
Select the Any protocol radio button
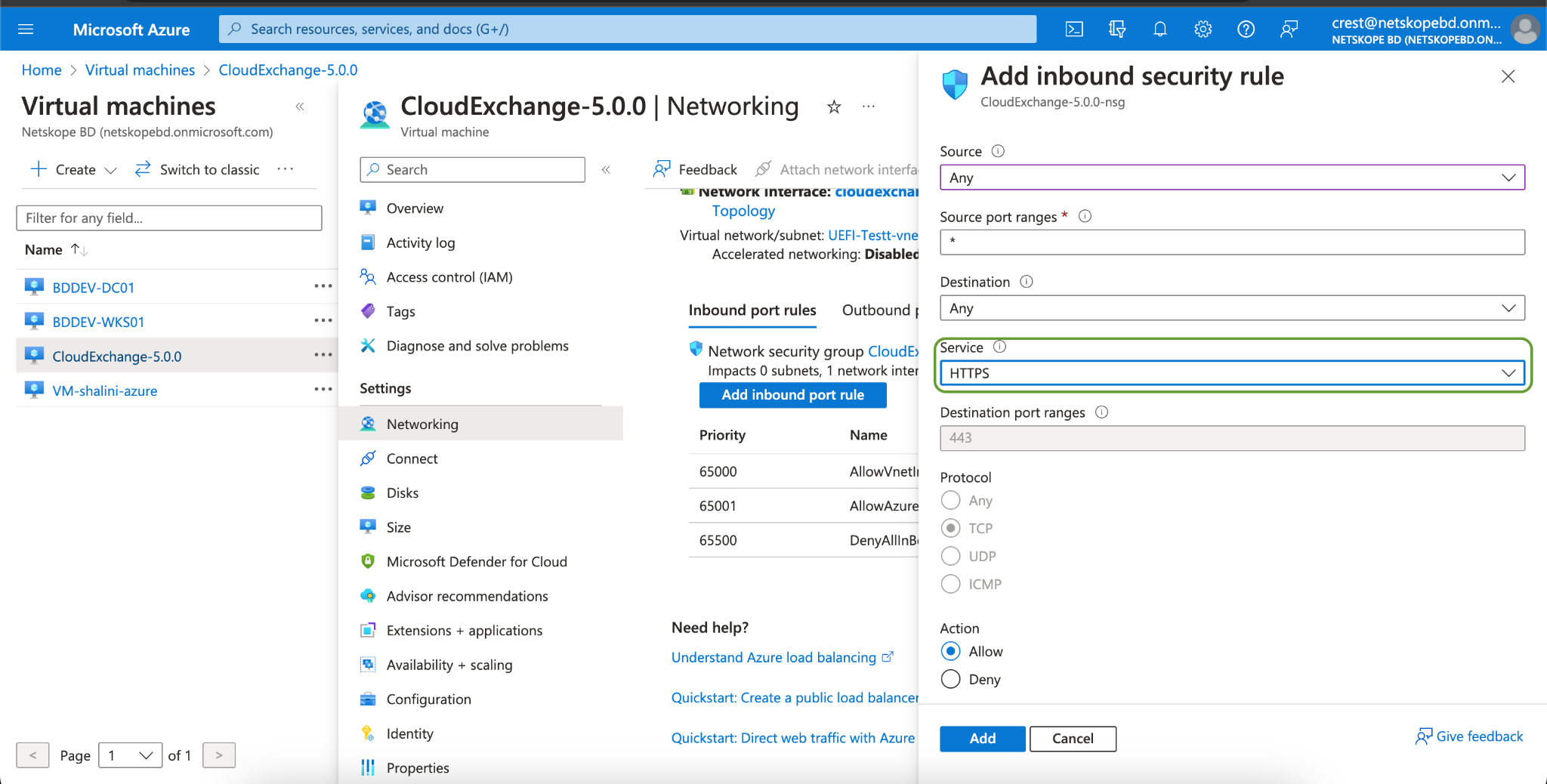(x=951, y=500)
